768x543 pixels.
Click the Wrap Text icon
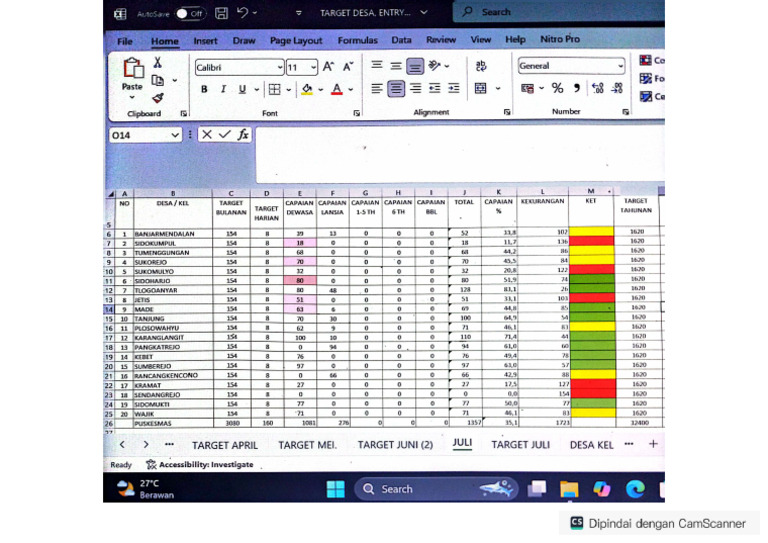481,66
